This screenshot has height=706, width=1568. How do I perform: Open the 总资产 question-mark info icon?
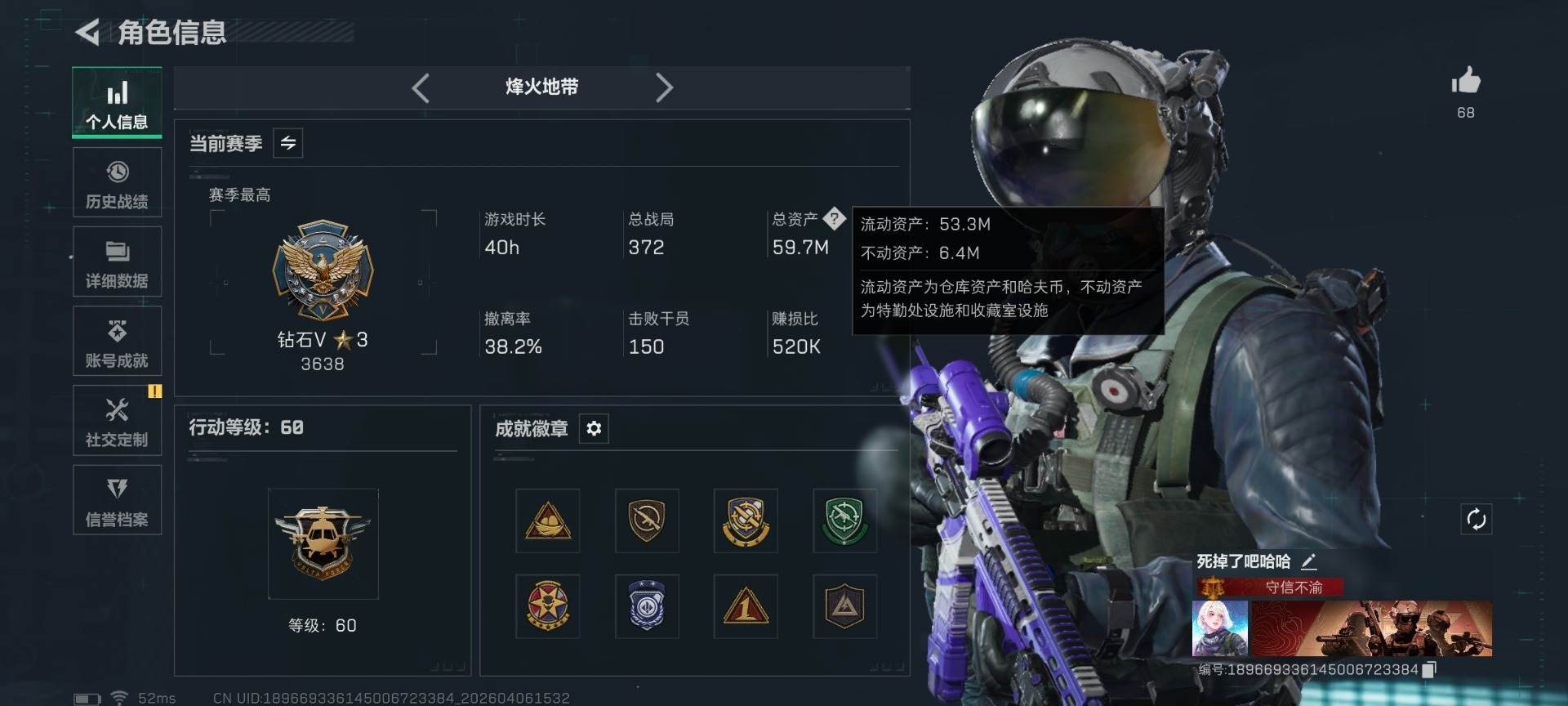coord(834,218)
